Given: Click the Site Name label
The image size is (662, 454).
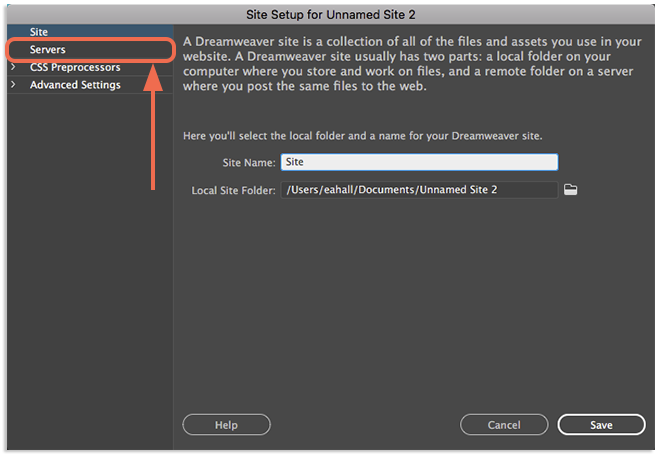Looking at the screenshot, I should [x=249, y=163].
